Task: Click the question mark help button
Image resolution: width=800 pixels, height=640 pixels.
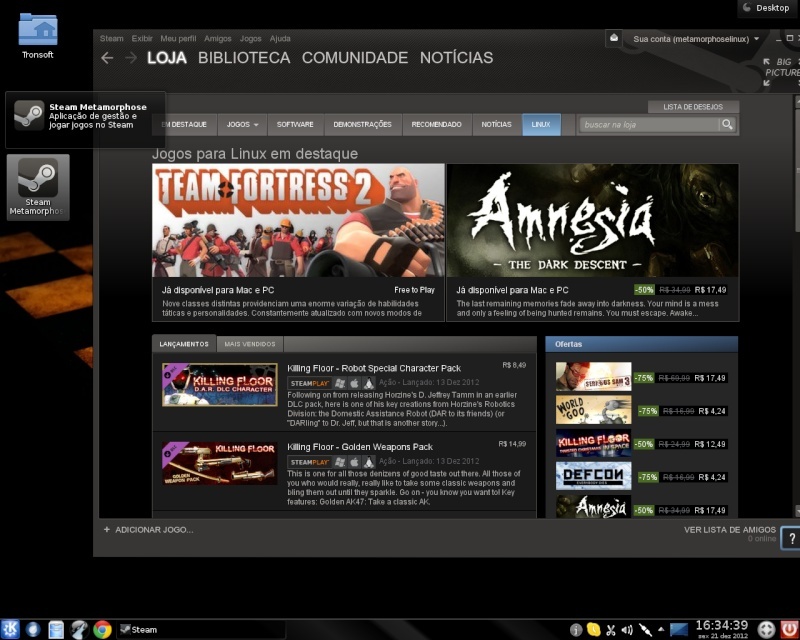Action: (791, 538)
